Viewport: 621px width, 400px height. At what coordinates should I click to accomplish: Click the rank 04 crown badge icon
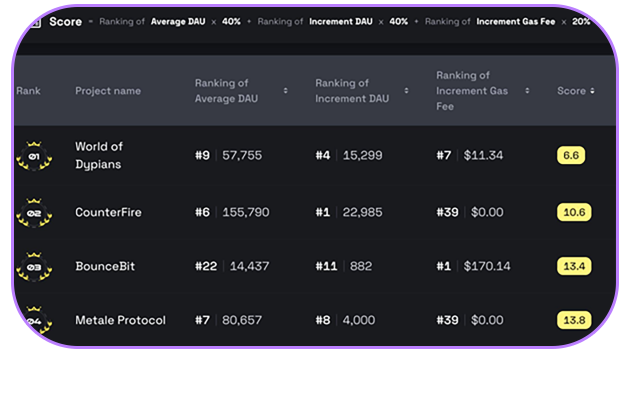click(34, 320)
